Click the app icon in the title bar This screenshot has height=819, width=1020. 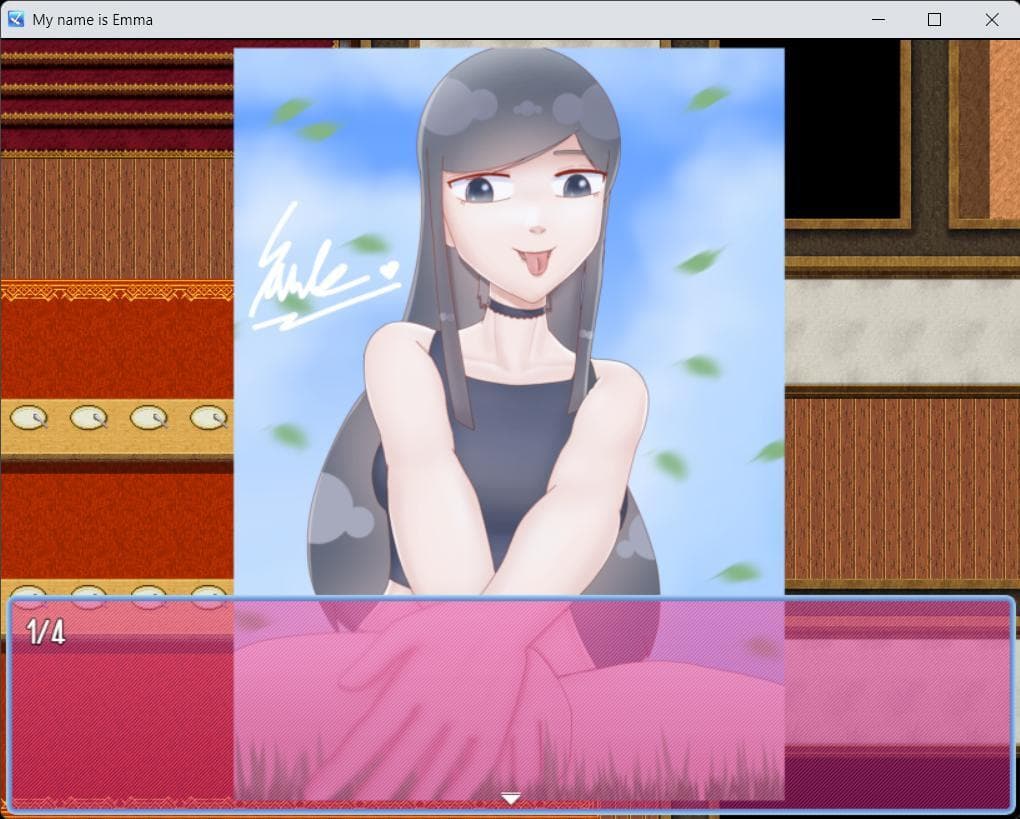coord(16,20)
